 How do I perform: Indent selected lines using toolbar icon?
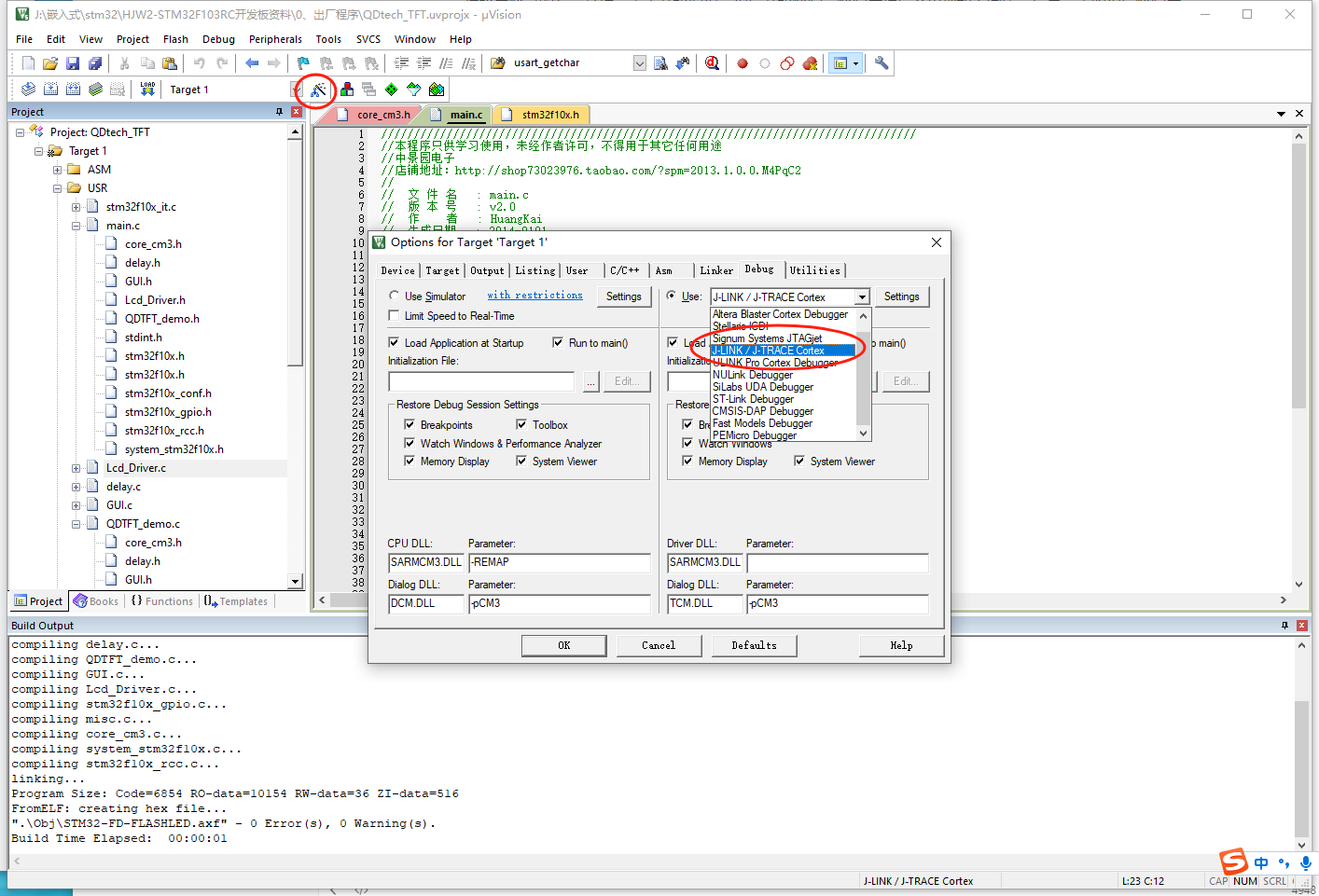402,63
